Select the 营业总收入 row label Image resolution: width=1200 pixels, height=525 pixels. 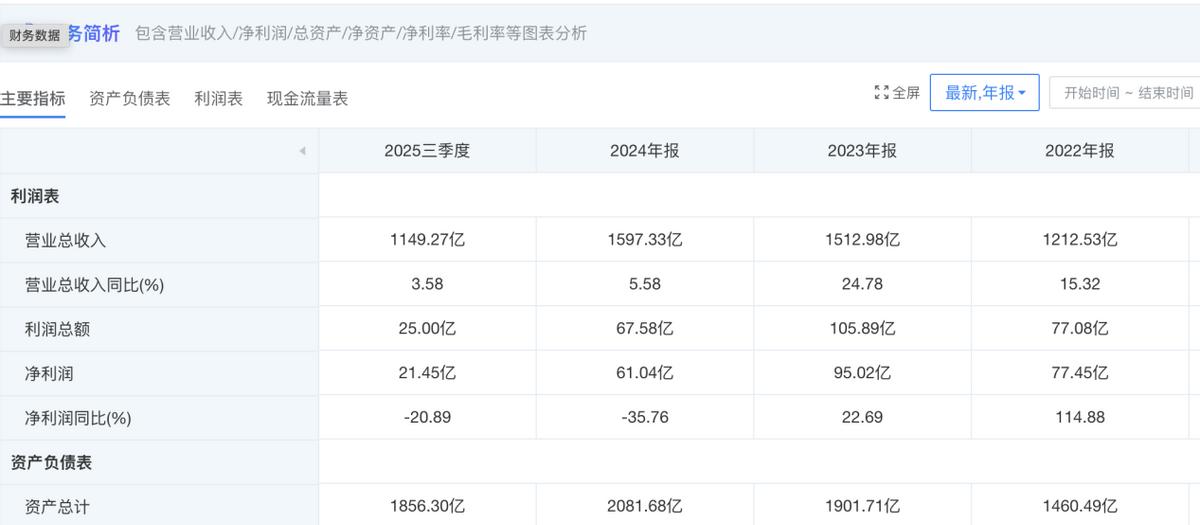(x=65, y=240)
